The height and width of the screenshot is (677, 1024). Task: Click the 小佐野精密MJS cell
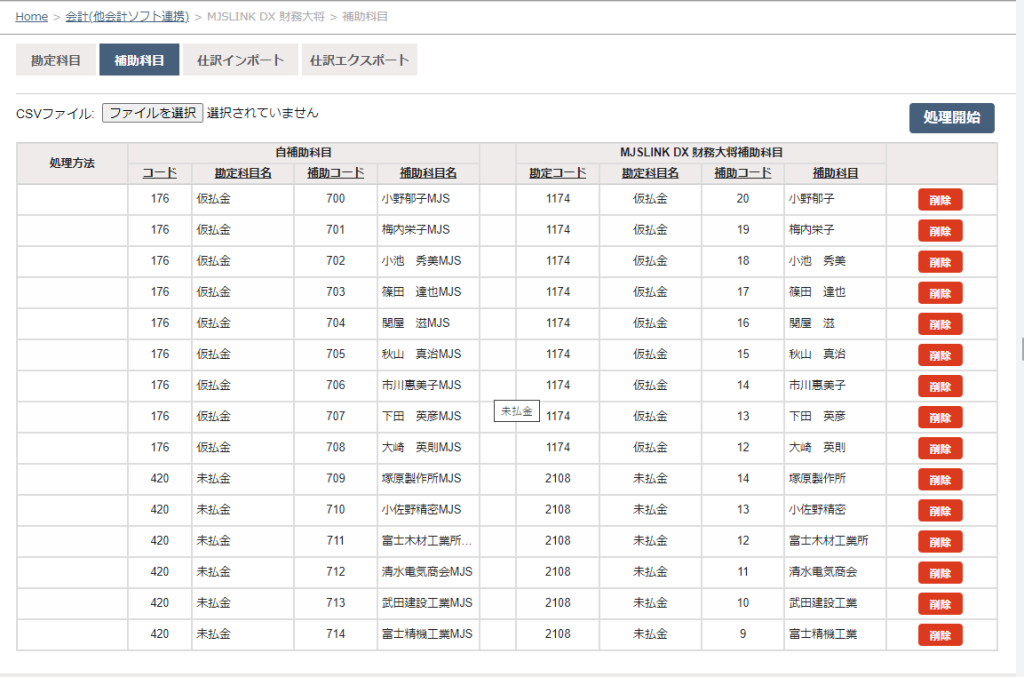(x=428, y=509)
